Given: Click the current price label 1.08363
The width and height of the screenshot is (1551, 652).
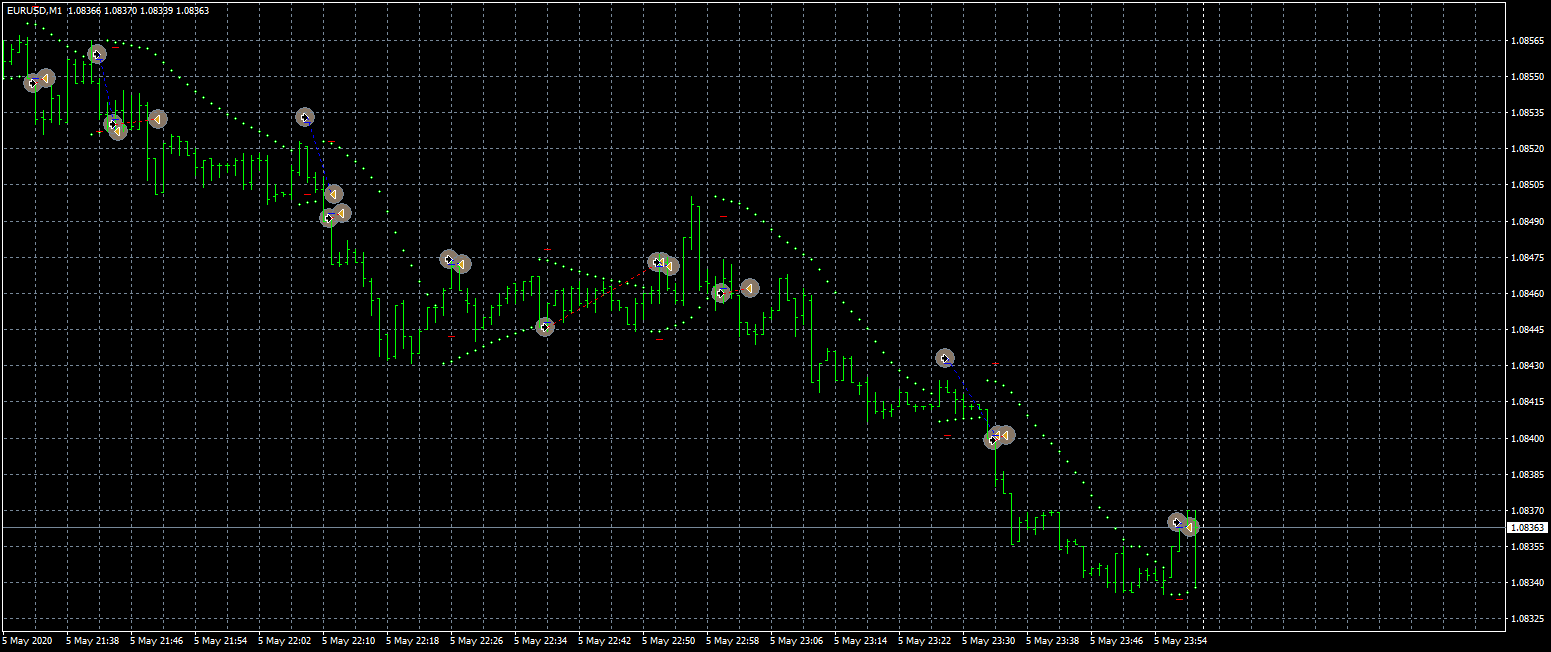Looking at the screenshot, I should point(1528,527).
